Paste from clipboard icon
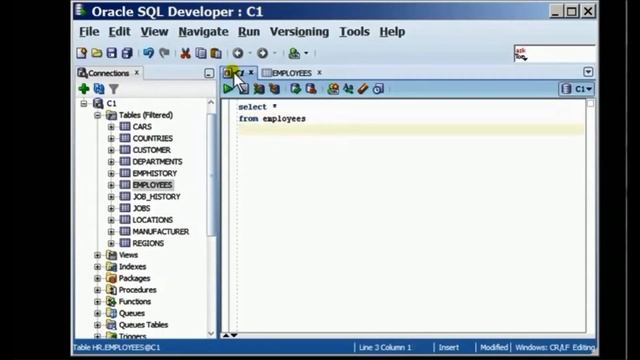The width and height of the screenshot is (640, 360). [216, 53]
